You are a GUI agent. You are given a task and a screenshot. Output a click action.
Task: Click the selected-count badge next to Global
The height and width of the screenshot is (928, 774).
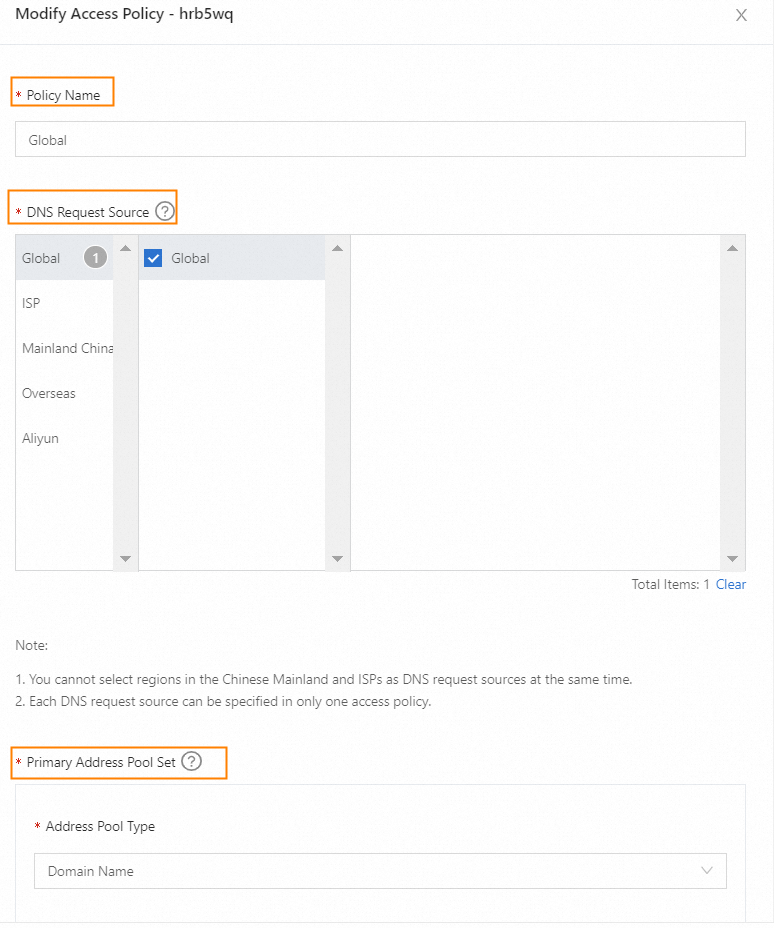(x=95, y=258)
